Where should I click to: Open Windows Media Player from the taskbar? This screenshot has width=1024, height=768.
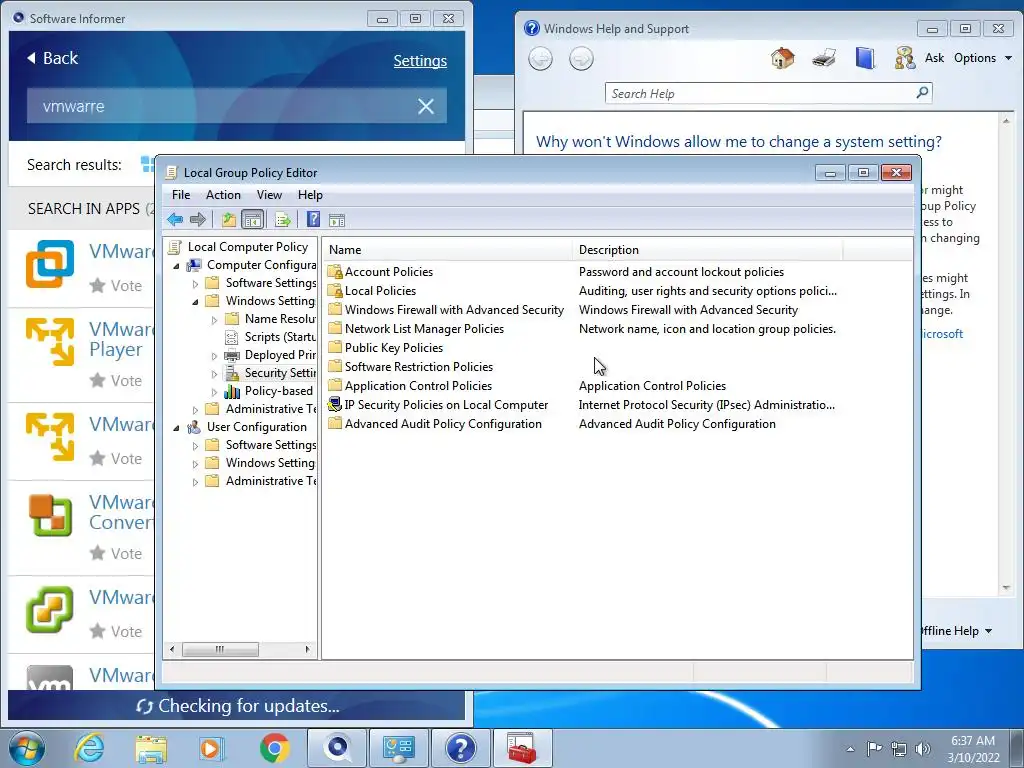(212, 748)
